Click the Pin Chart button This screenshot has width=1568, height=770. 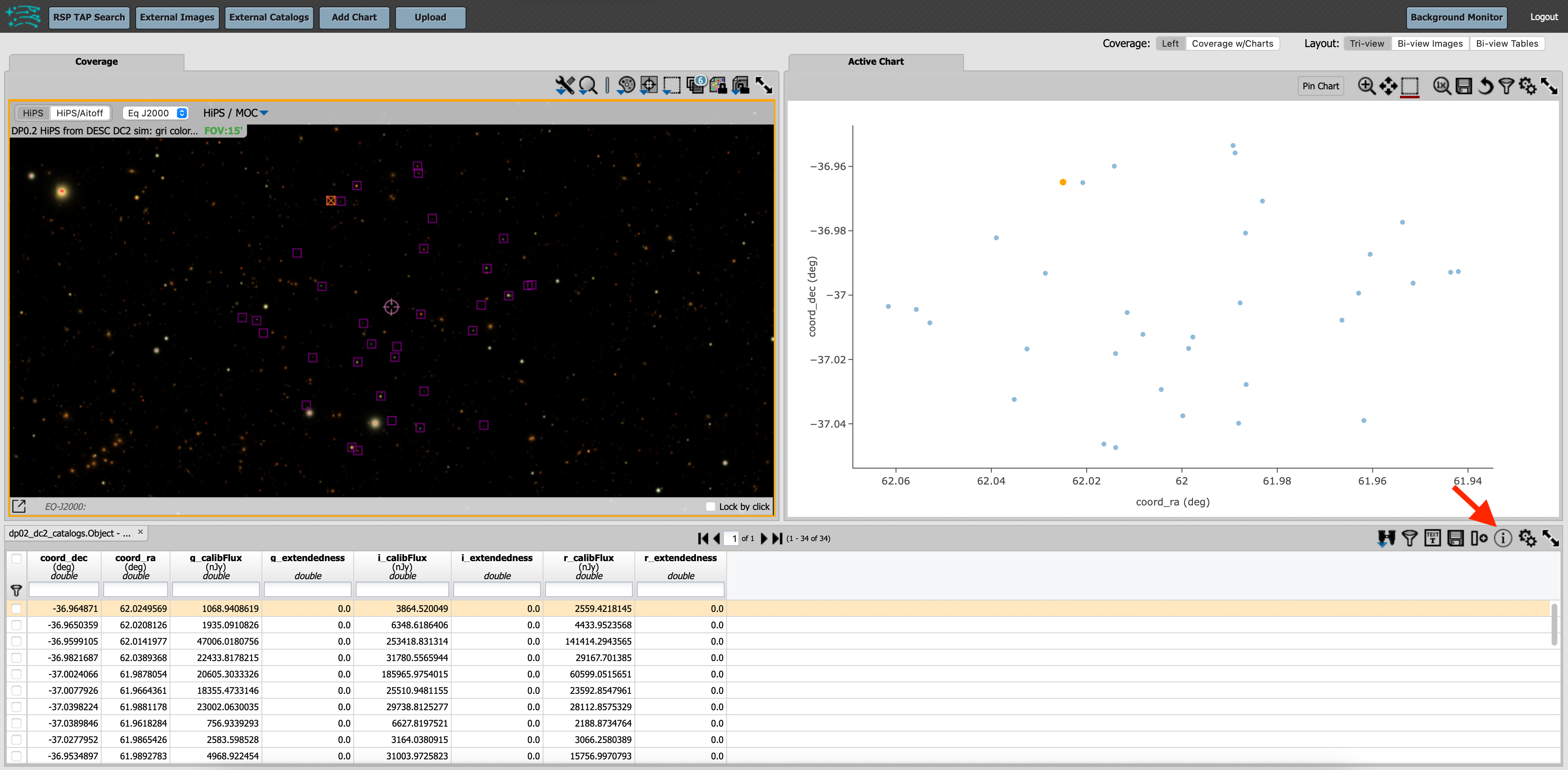click(x=1320, y=86)
